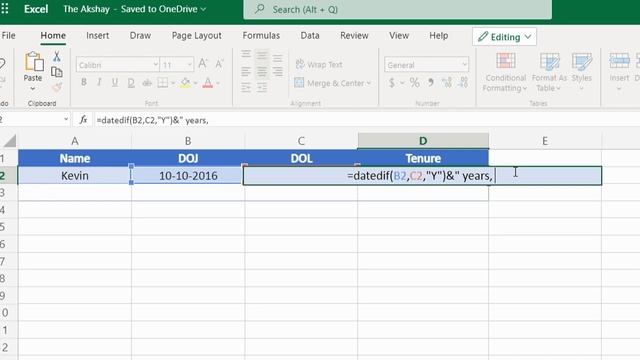The height and width of the screenshot is (360, 640).
Task: Switch to the Page Layout tab
Action: tap(197, 36)
